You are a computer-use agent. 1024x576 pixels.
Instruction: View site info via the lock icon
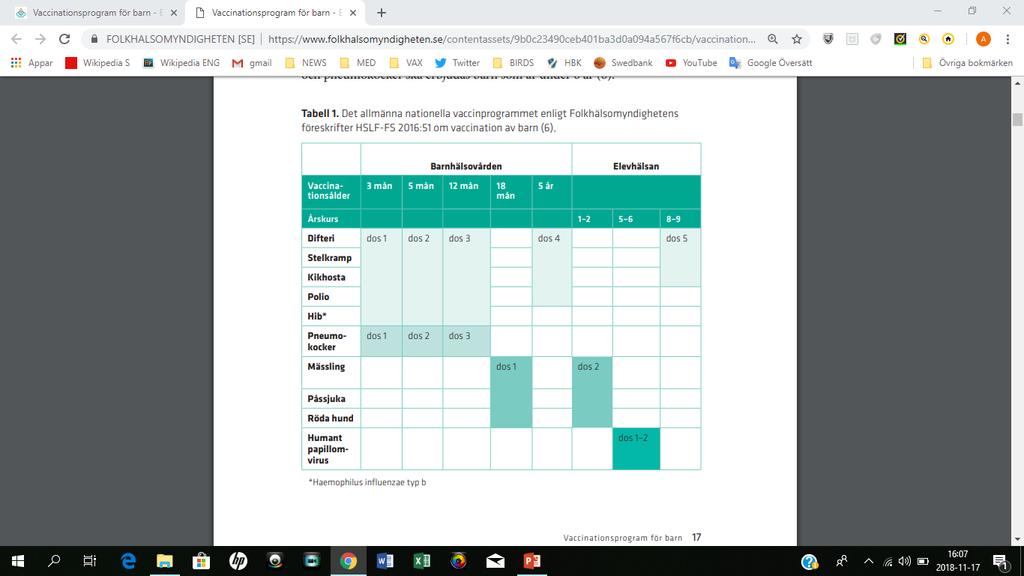[x=95, y=39]
